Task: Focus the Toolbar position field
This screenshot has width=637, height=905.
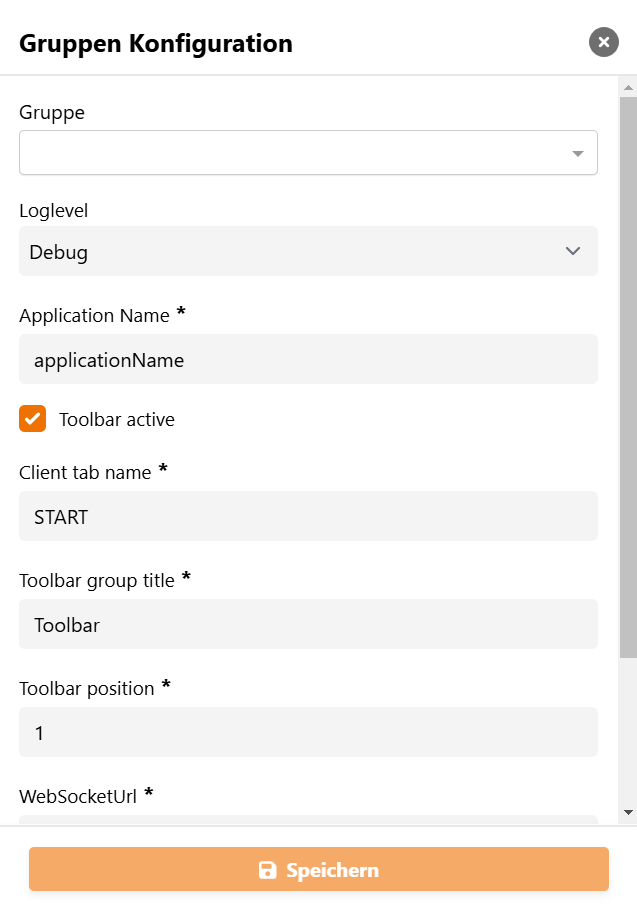Action: (x=308, y=733)
